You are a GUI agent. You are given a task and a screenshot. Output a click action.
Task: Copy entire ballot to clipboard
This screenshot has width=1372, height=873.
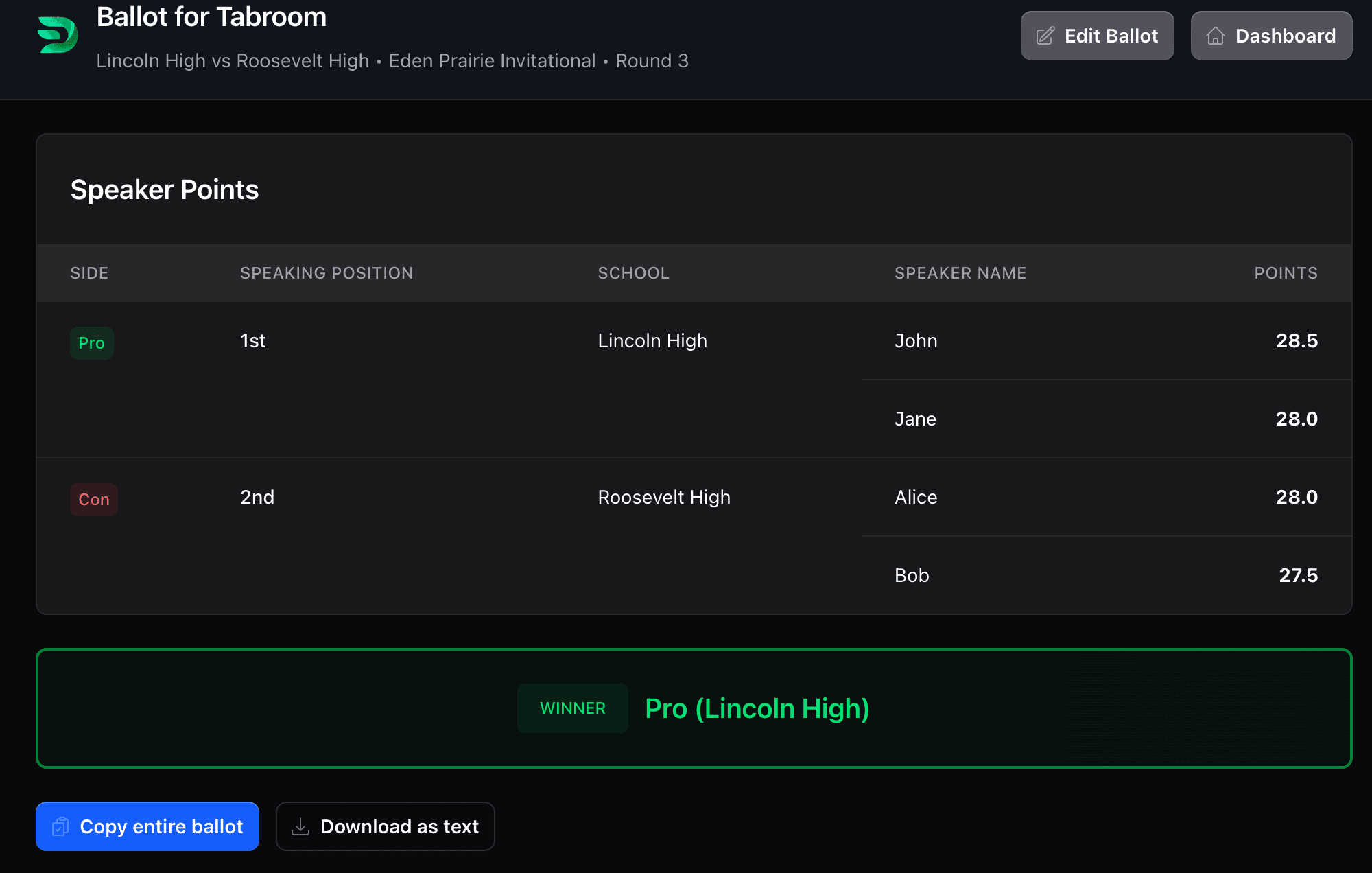(x=147, y=826)
